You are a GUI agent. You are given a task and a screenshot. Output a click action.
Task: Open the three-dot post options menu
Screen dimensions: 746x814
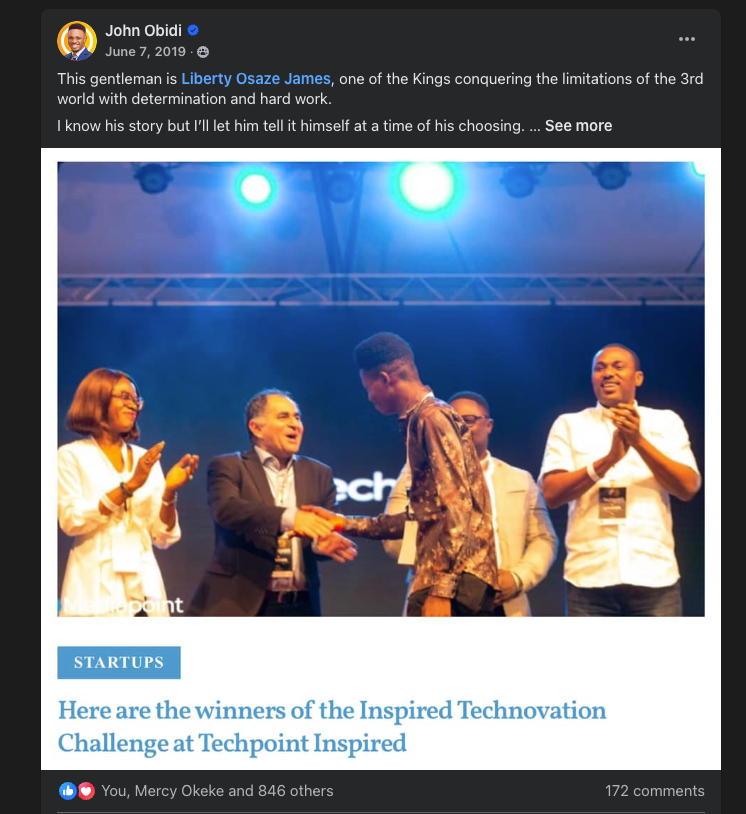(x=686, y=39)
